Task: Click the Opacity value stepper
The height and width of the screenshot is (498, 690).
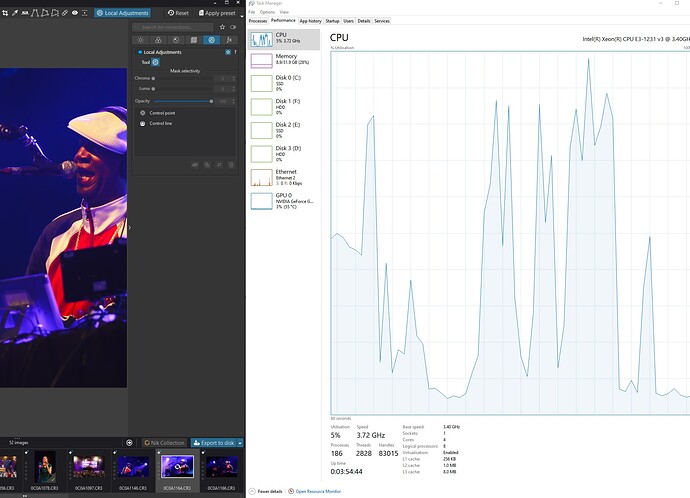Action: pos(233,101)
